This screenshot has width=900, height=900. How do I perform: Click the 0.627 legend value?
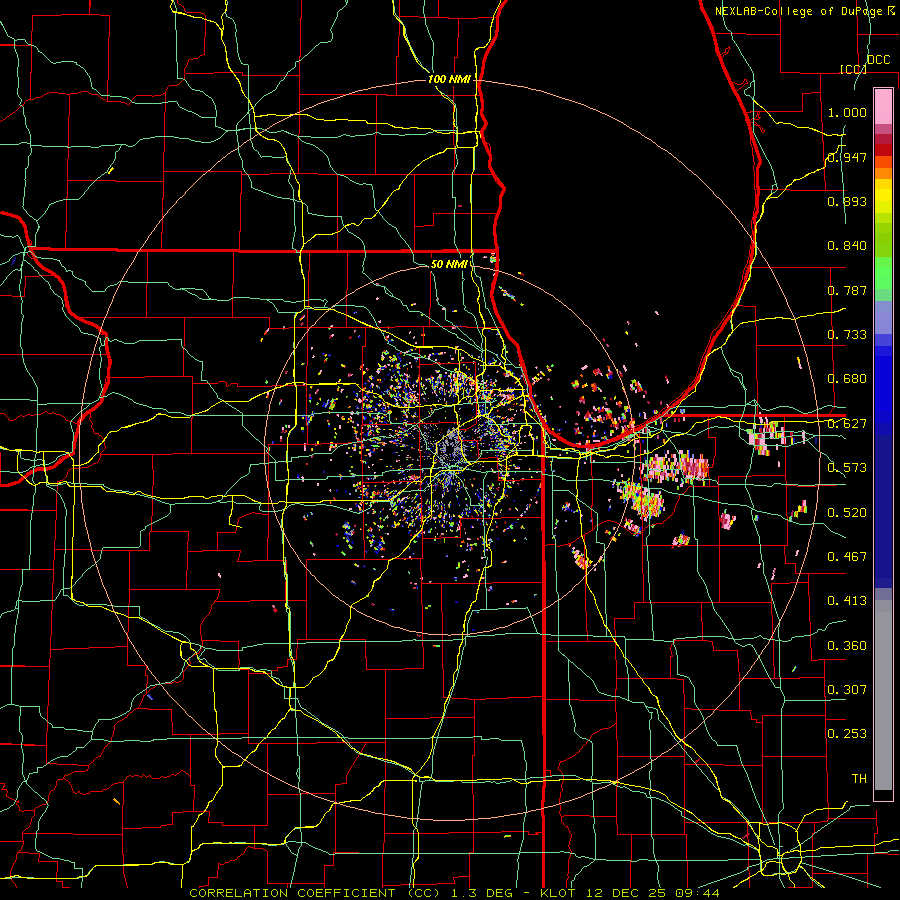[847, 424]
